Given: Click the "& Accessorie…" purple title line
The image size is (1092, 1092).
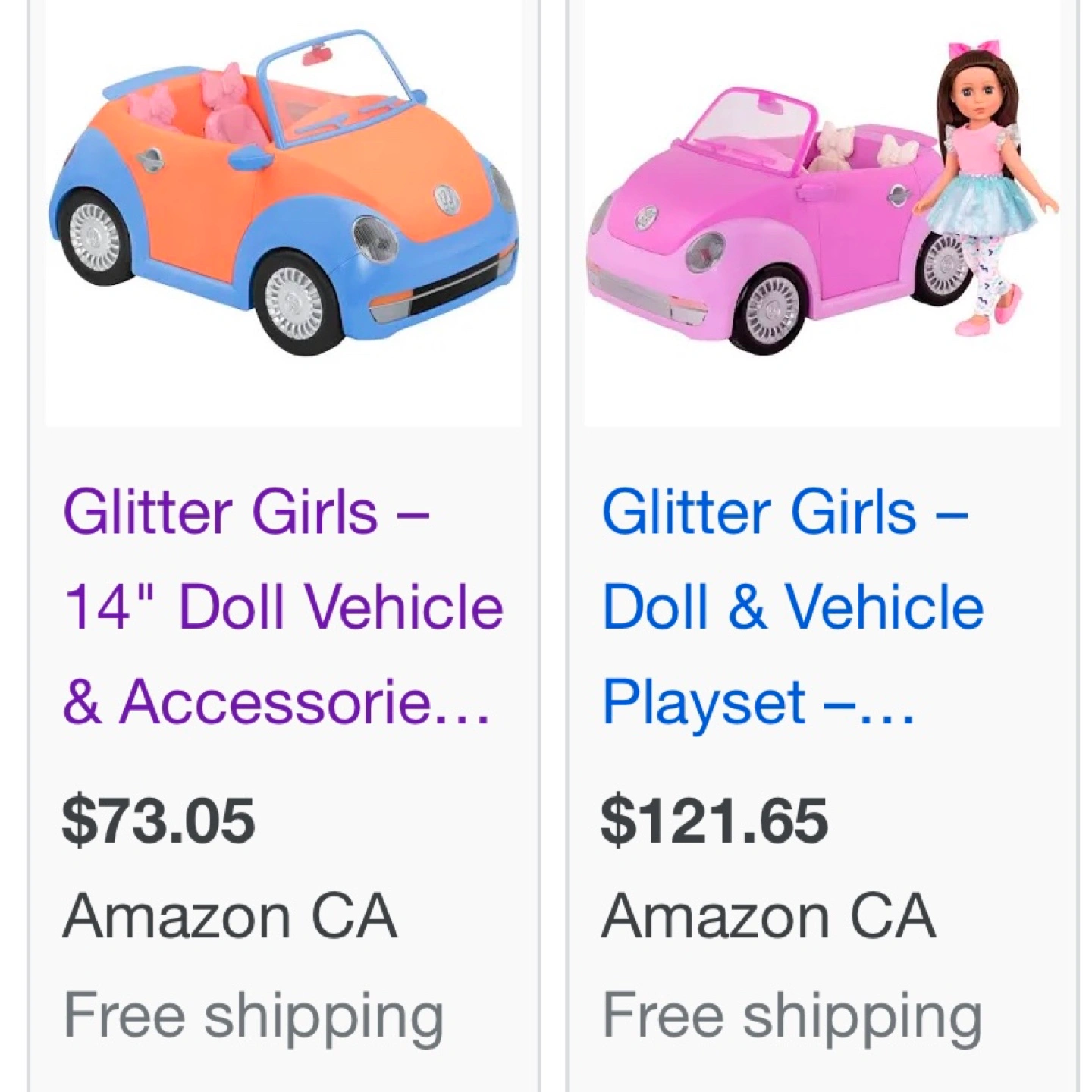Looking at the screenshot, I should coord(276,701).
